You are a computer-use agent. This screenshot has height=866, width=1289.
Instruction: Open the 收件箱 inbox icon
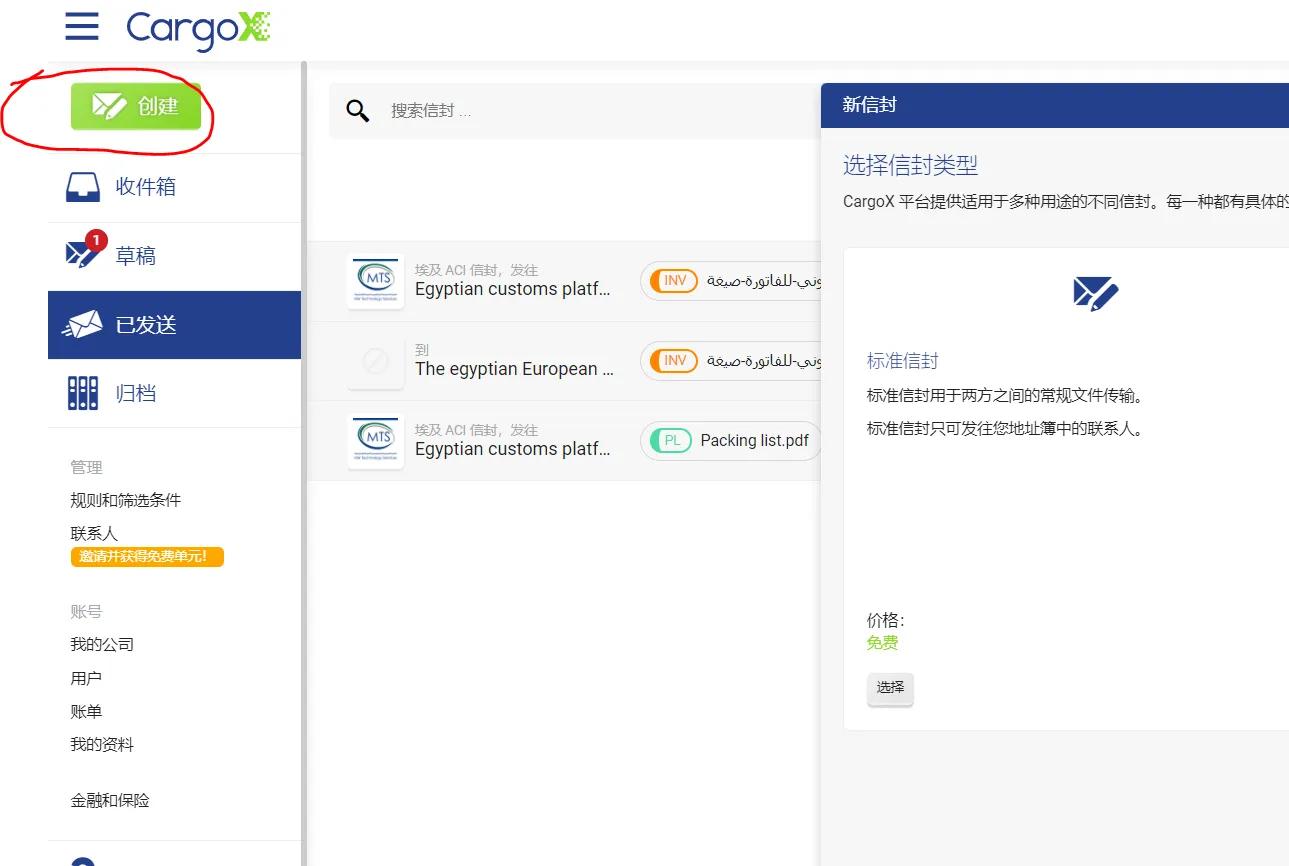82,186
